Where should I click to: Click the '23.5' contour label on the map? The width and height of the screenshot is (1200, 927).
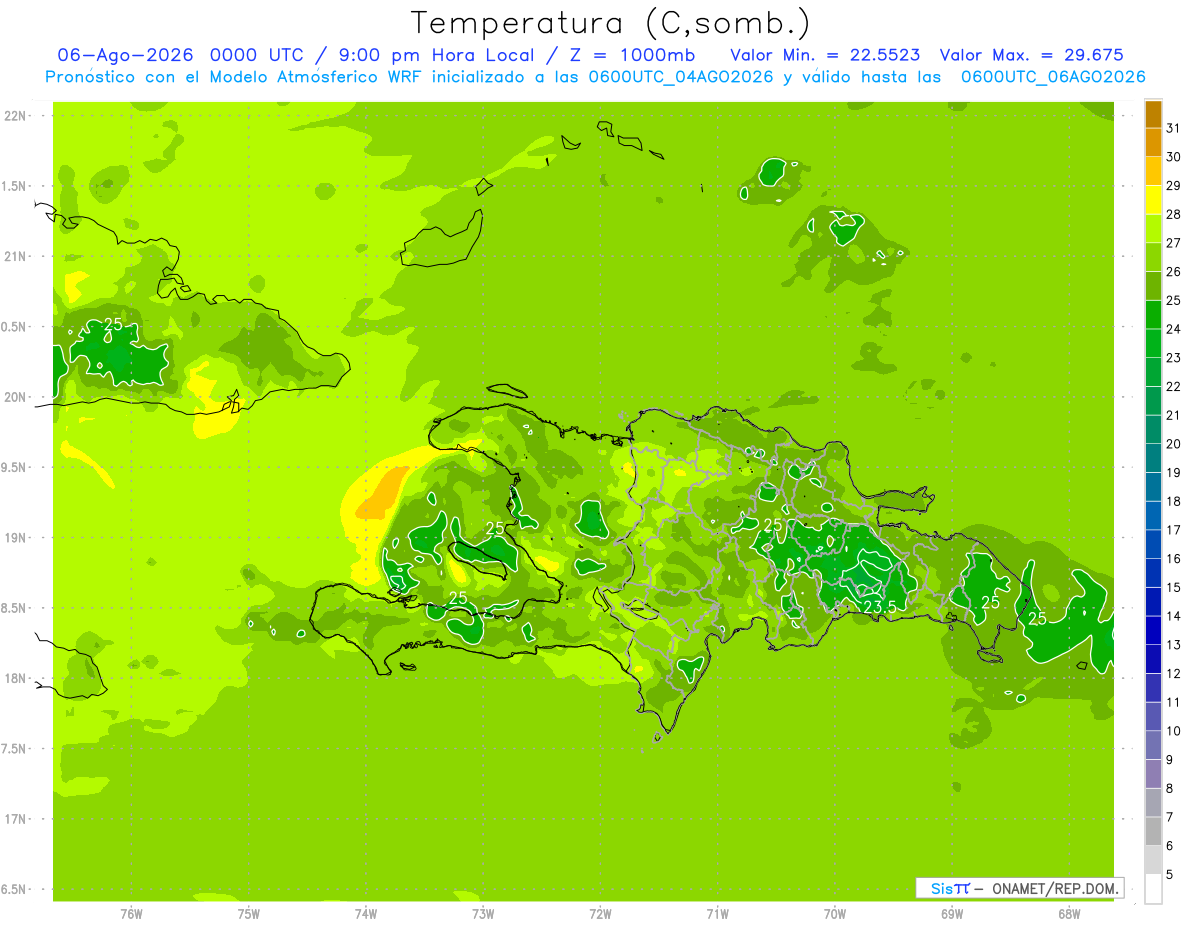tap(879, 607)
